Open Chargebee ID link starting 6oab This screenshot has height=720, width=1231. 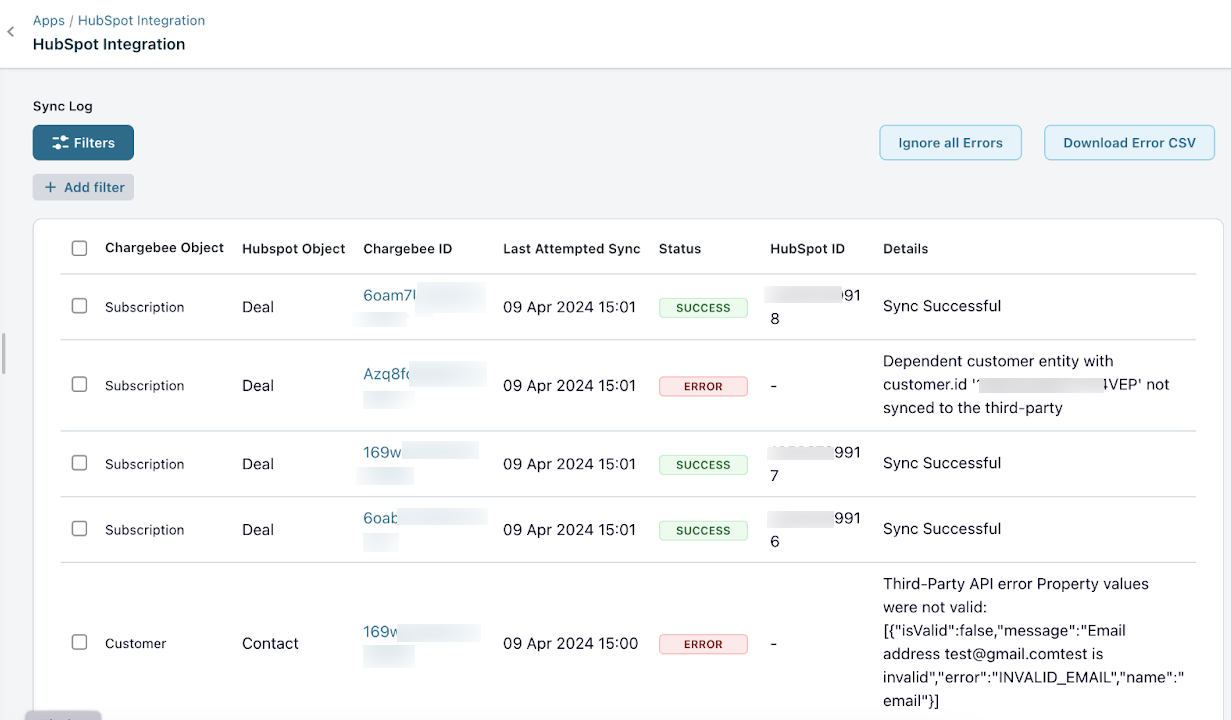coord(381,518)
